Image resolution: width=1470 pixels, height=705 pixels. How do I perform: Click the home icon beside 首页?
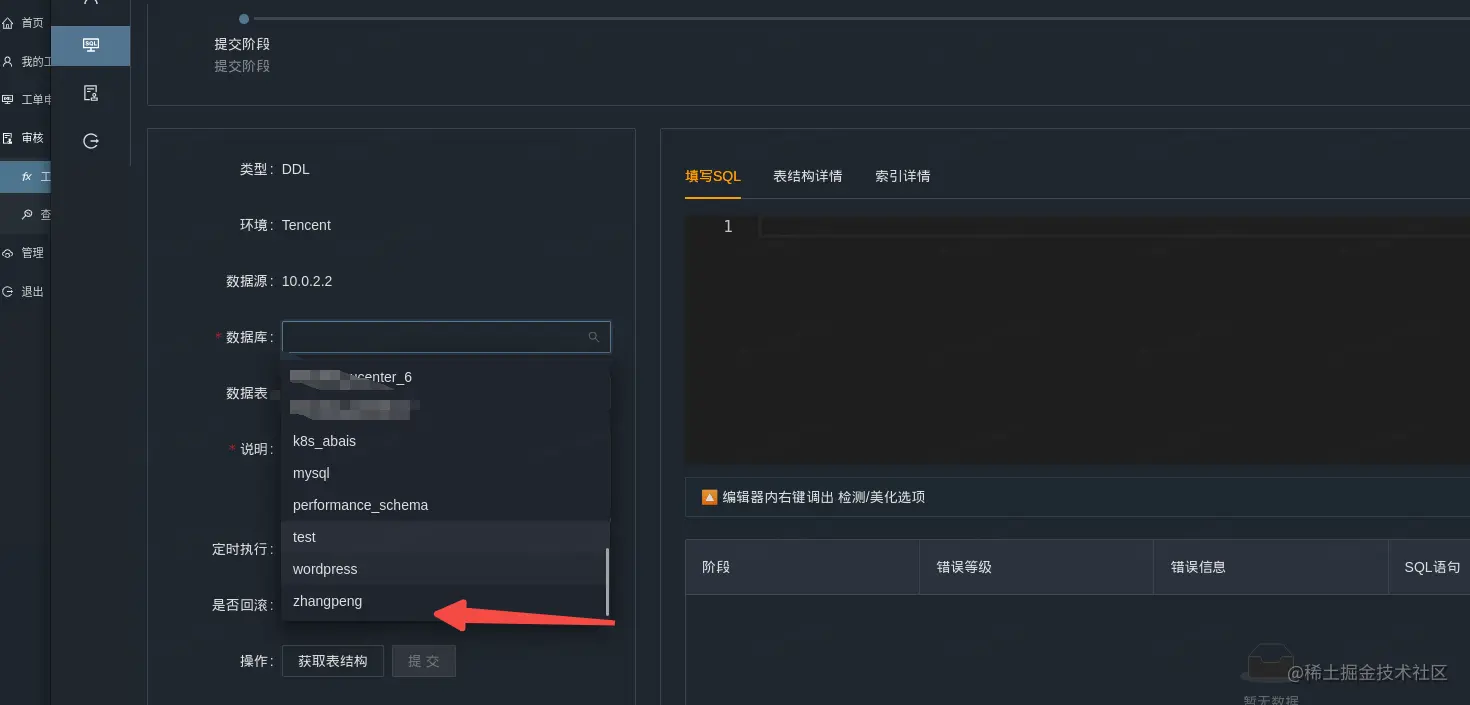(x=8, y=22)
